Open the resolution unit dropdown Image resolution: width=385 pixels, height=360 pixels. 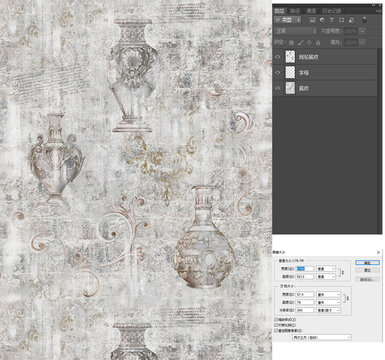328,310
